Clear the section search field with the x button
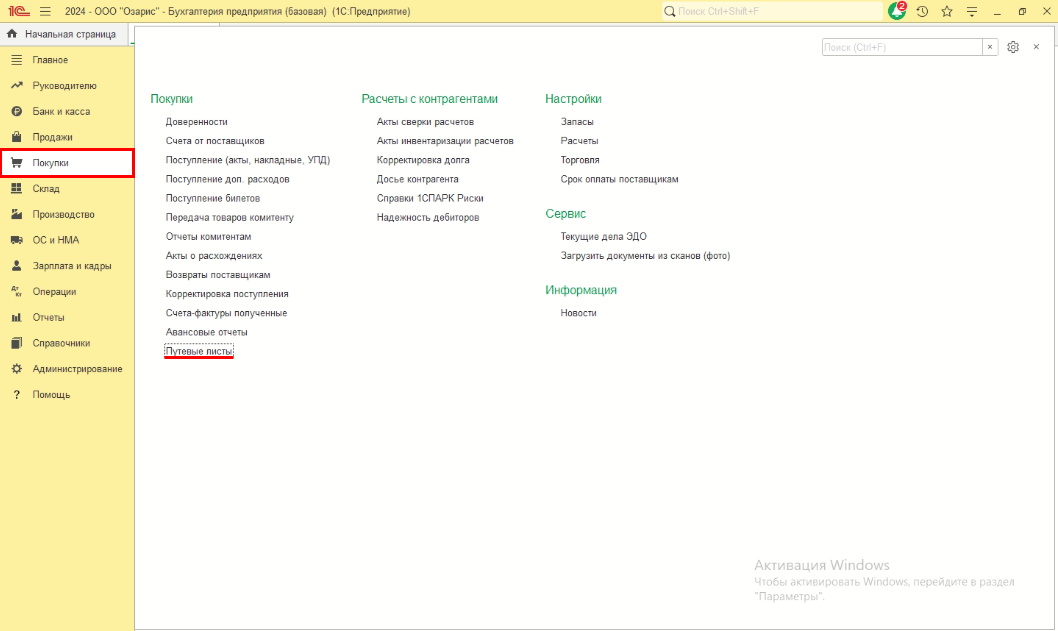This screenshot has height=631, width=1058. click(990, 47)
